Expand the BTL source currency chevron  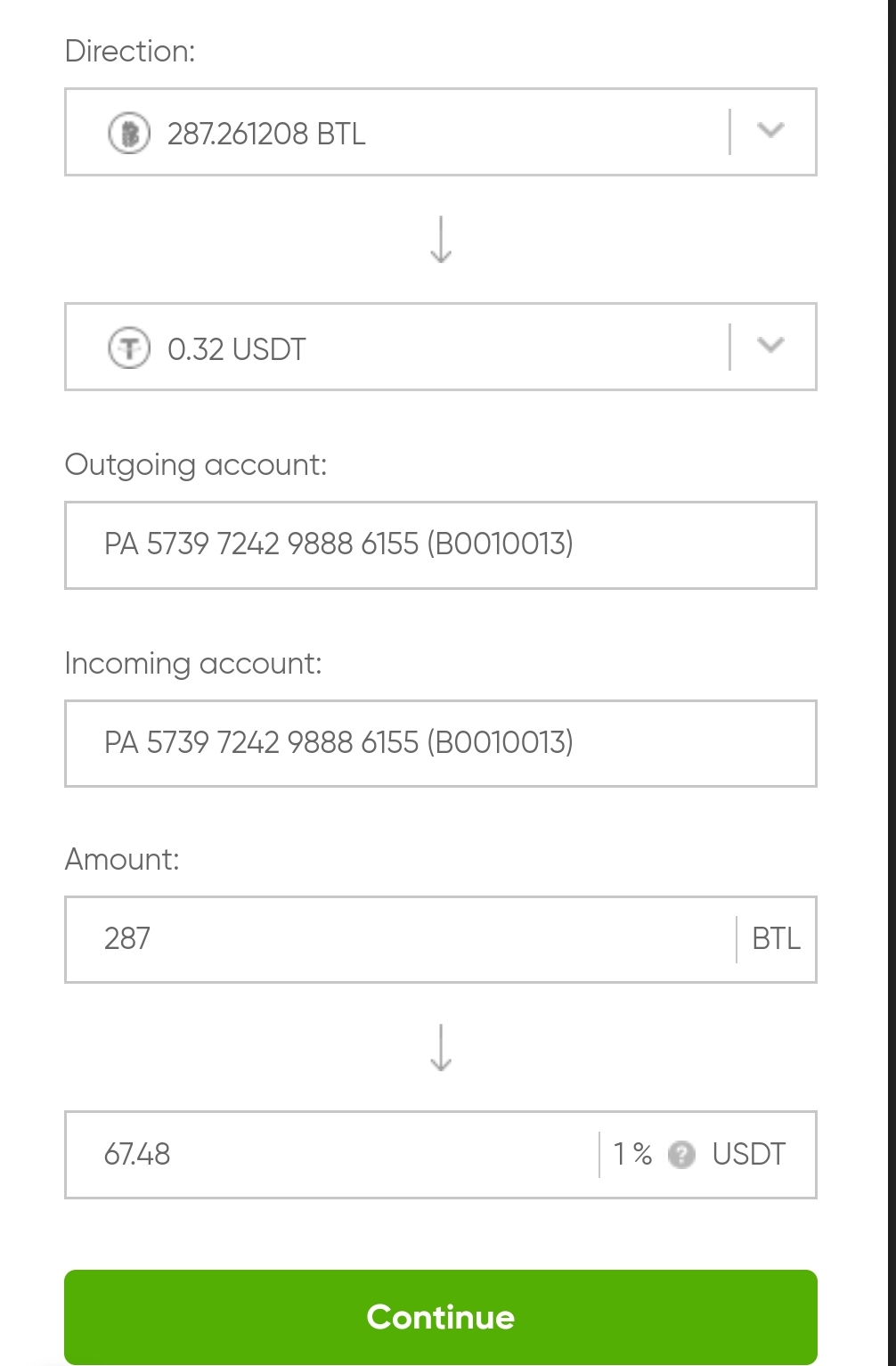[770, 131]
